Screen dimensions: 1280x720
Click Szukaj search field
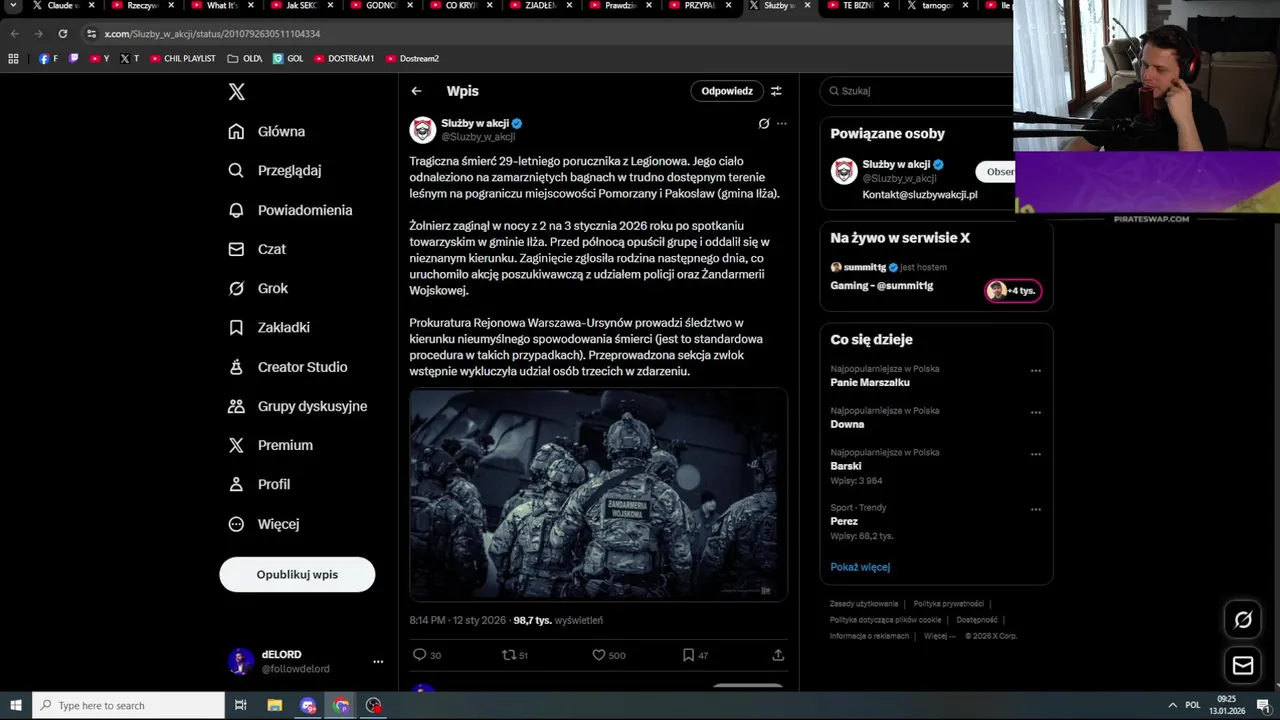click(x=920, y=91)
